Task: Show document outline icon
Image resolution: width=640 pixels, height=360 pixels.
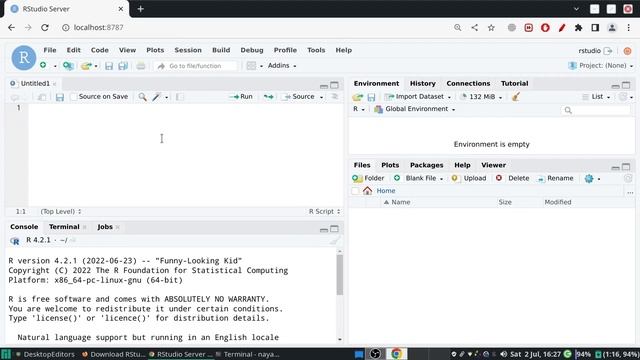Action: click(x=335, y=97)
